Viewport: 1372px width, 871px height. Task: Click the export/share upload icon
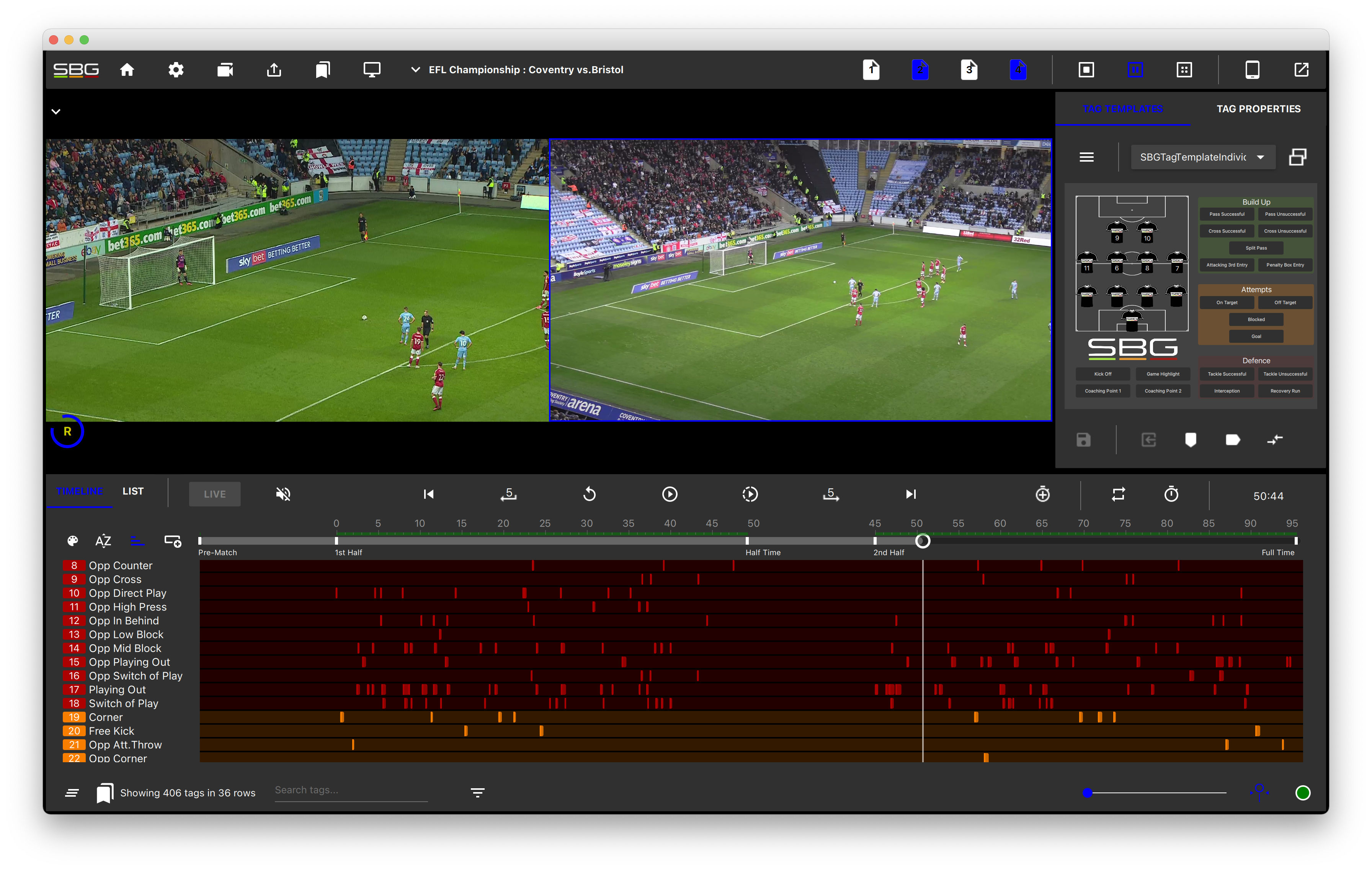(x=274, y=70)
